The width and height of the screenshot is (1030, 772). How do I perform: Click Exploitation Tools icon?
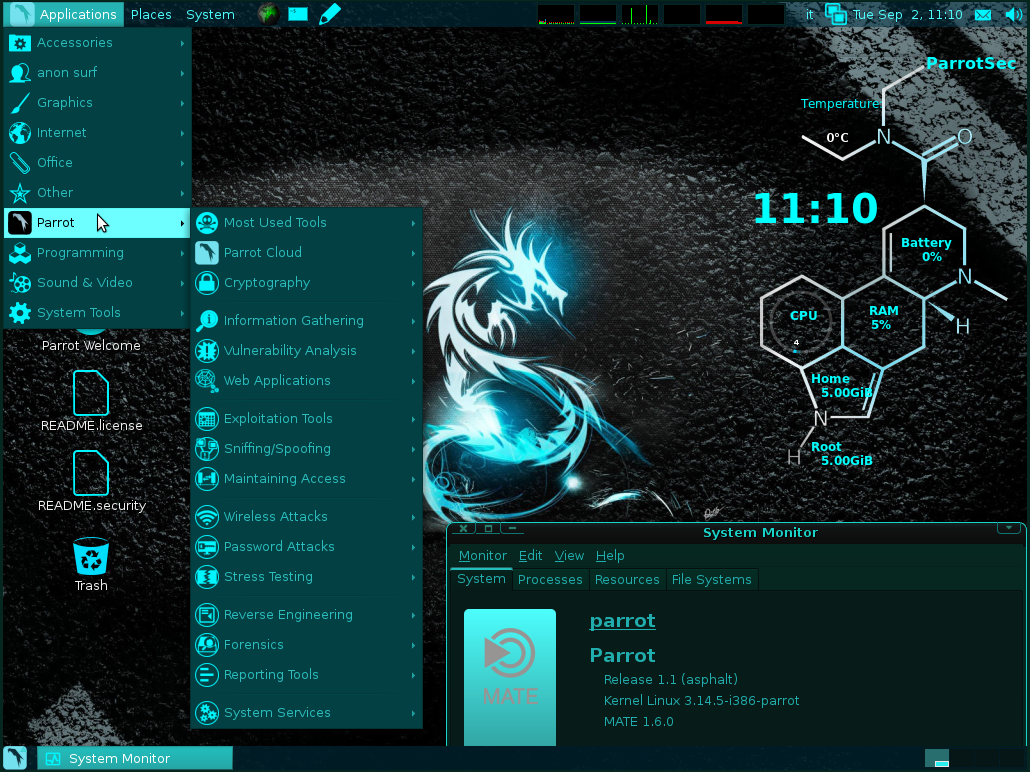207,419
